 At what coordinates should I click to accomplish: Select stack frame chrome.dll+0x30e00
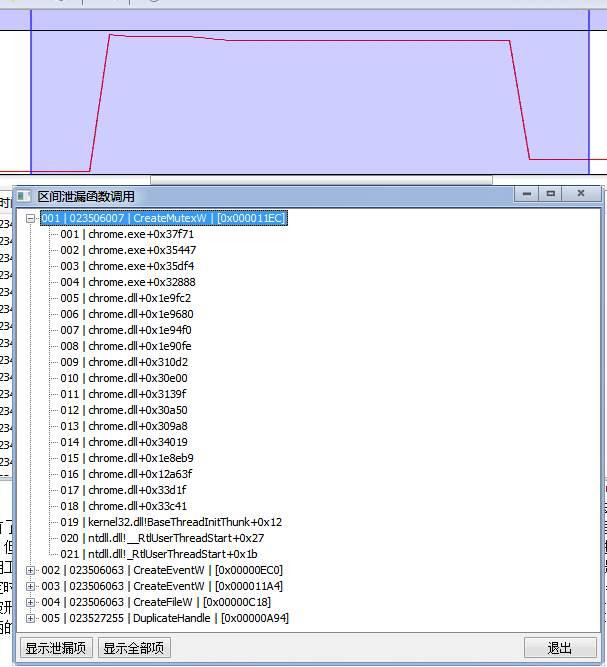[x=124, y=378]
